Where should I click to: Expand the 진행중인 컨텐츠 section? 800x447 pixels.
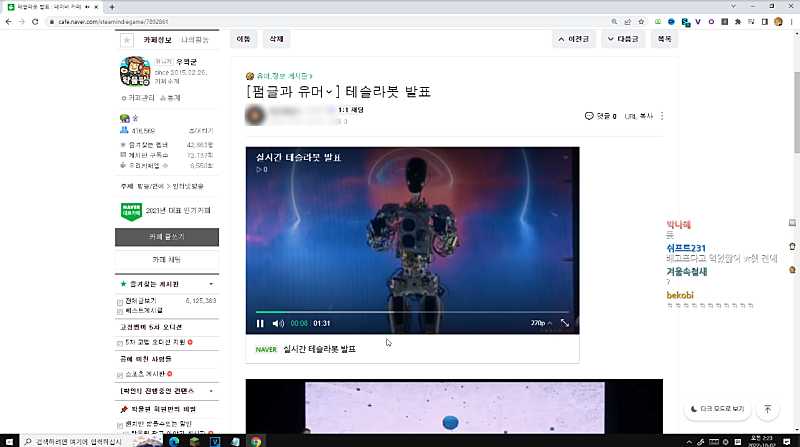(x=211, y=391)
